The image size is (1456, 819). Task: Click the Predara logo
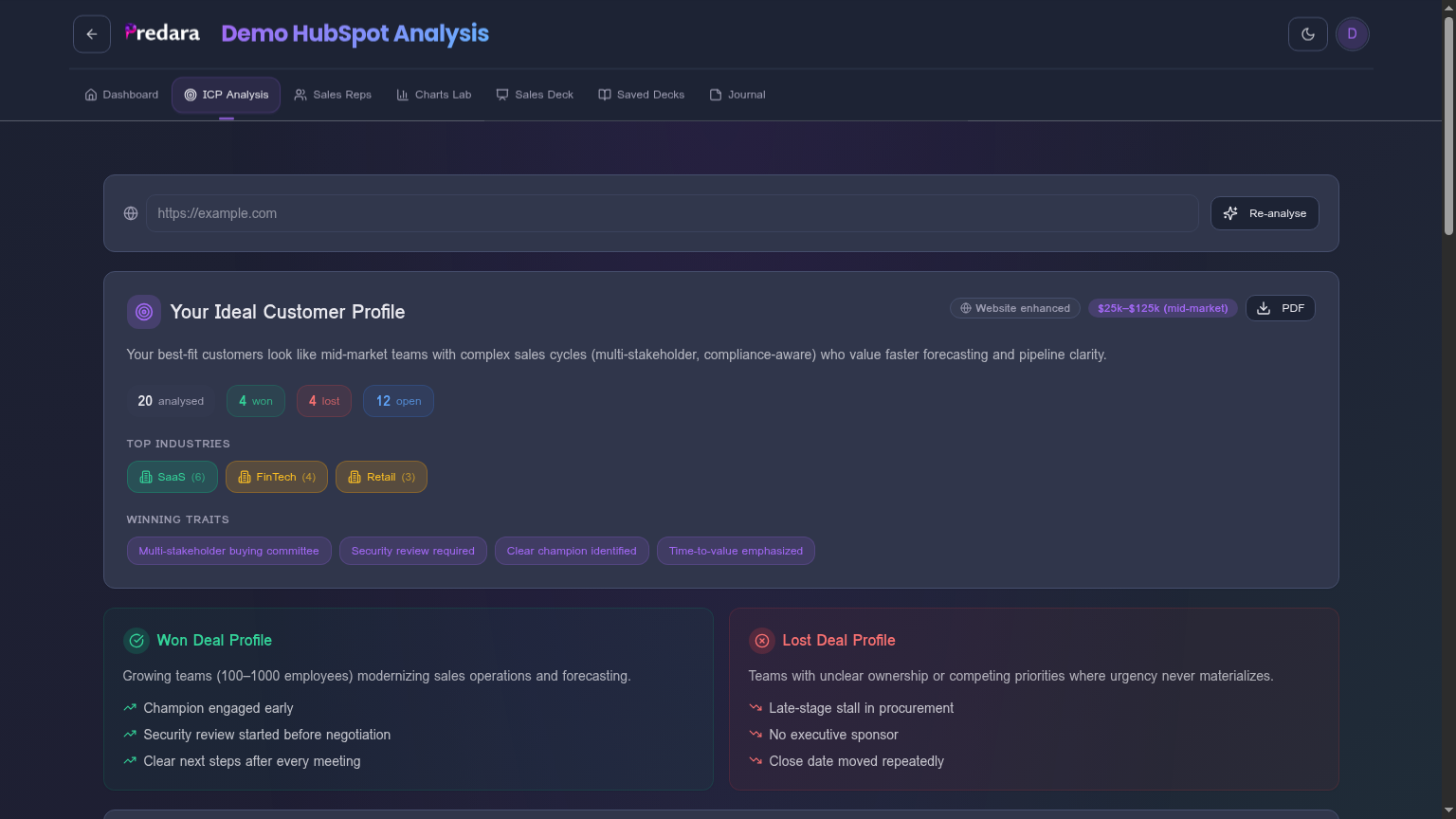click(x=163, y=33)
